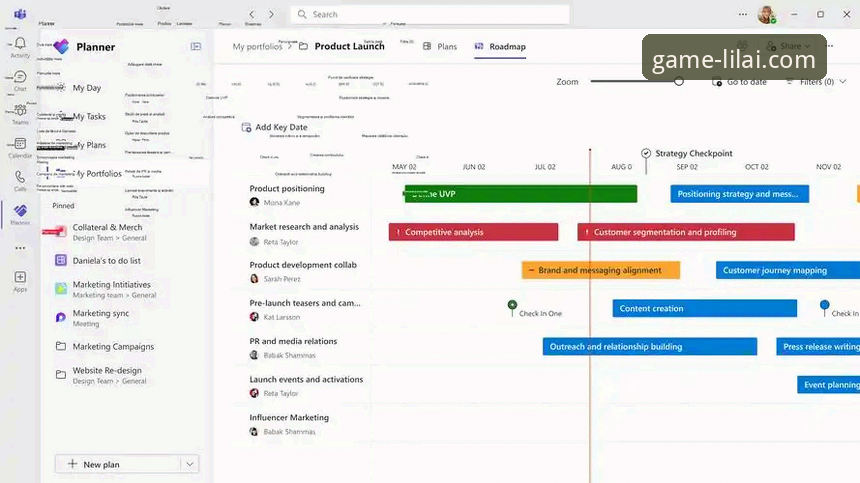The width and height of the screenshot is (860, 483).
Task: Click Add Key Date button
Action: click(x=275, y=127)
